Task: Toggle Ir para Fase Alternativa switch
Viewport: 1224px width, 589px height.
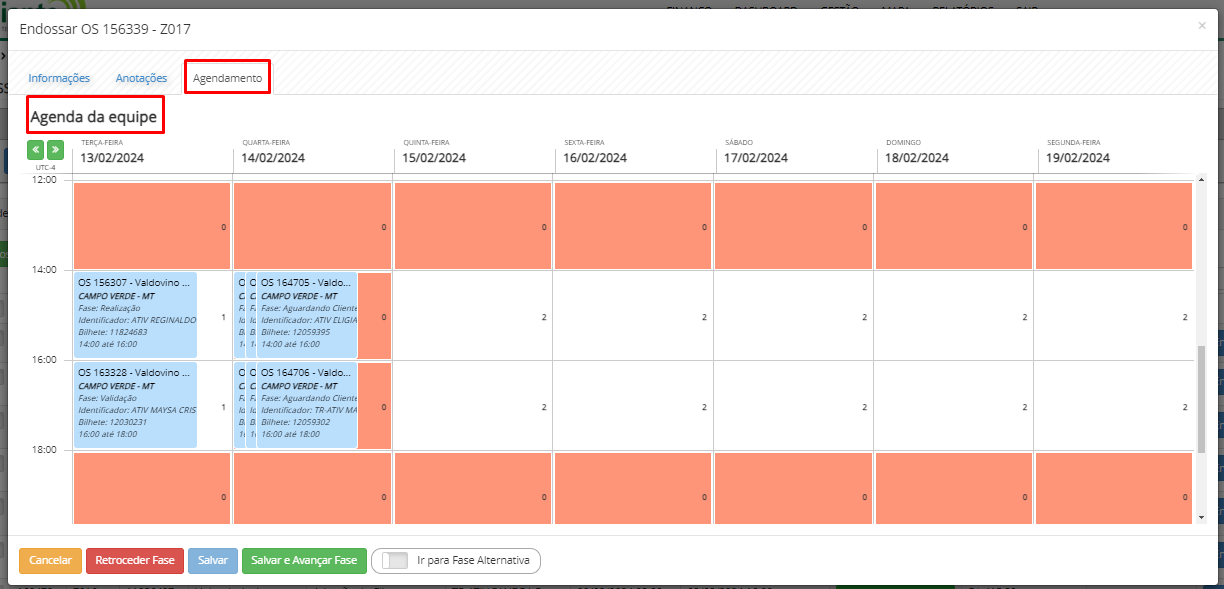Action: 395,561
